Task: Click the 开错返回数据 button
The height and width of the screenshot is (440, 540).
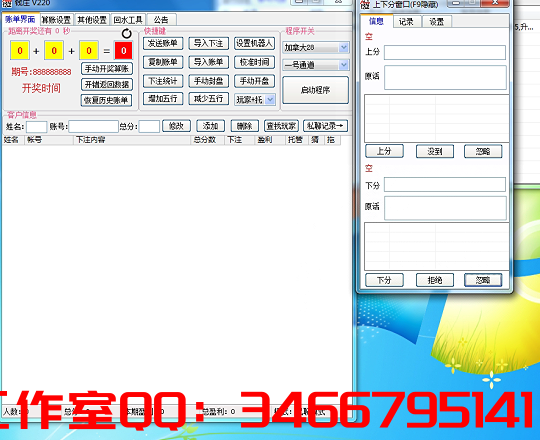Action: point(107,84)
